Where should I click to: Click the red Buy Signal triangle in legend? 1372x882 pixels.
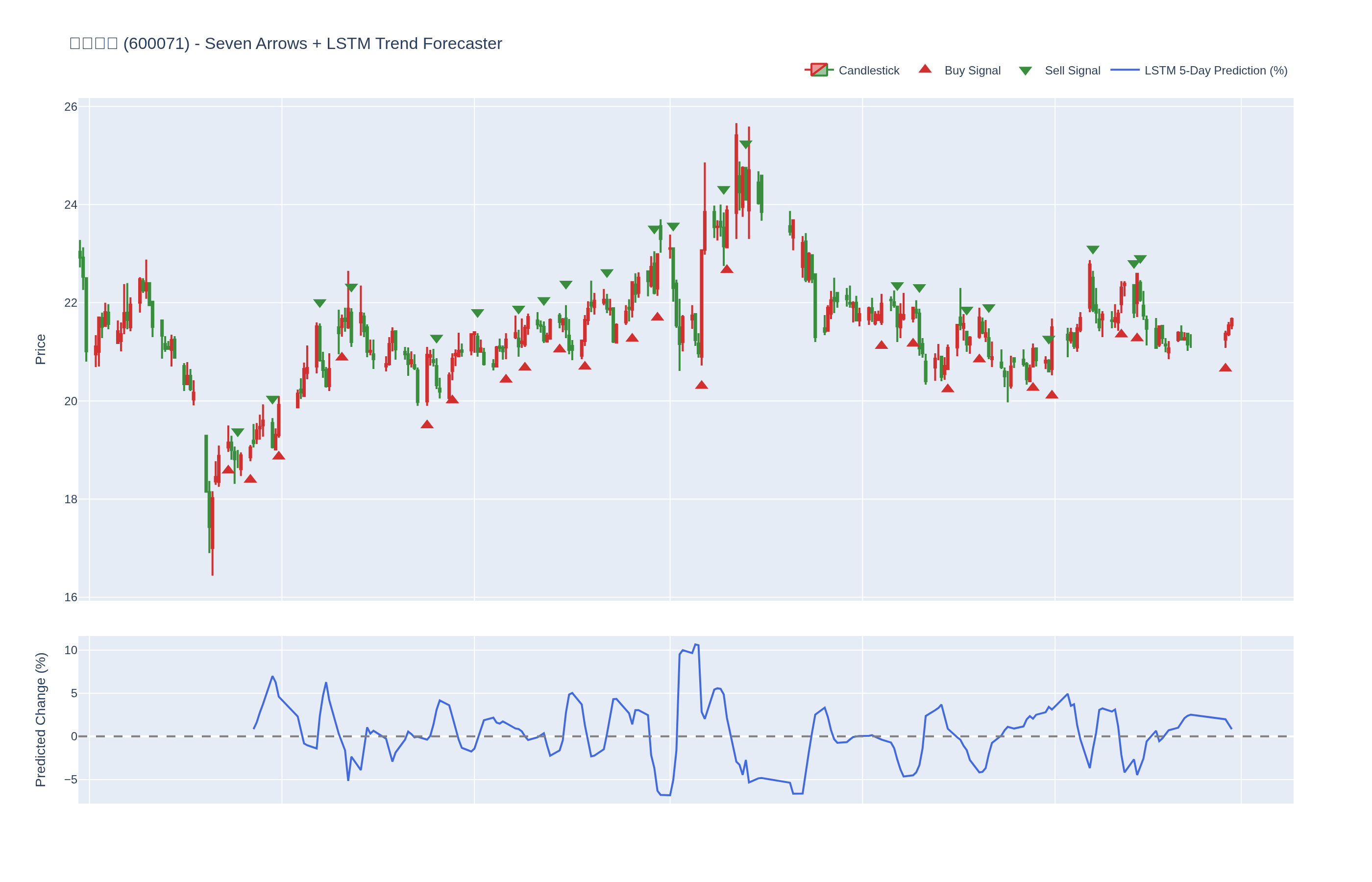pos(925,69)
